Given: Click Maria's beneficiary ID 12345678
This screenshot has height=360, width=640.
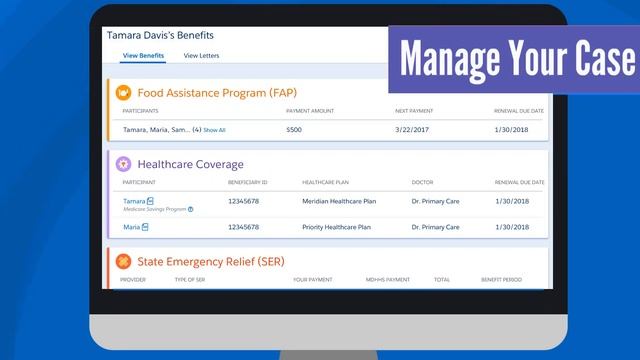Looking at the screenshot, I should coord(243,227).
